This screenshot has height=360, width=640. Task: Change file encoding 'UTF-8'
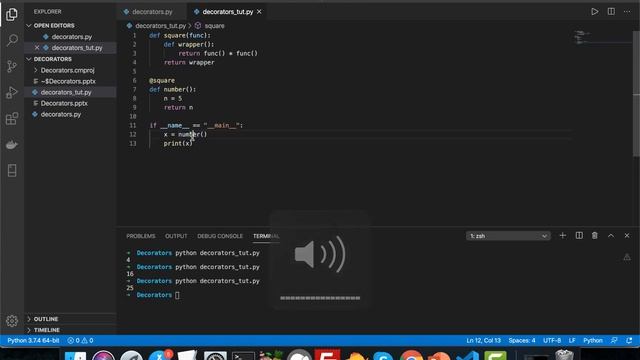[552, 340]
